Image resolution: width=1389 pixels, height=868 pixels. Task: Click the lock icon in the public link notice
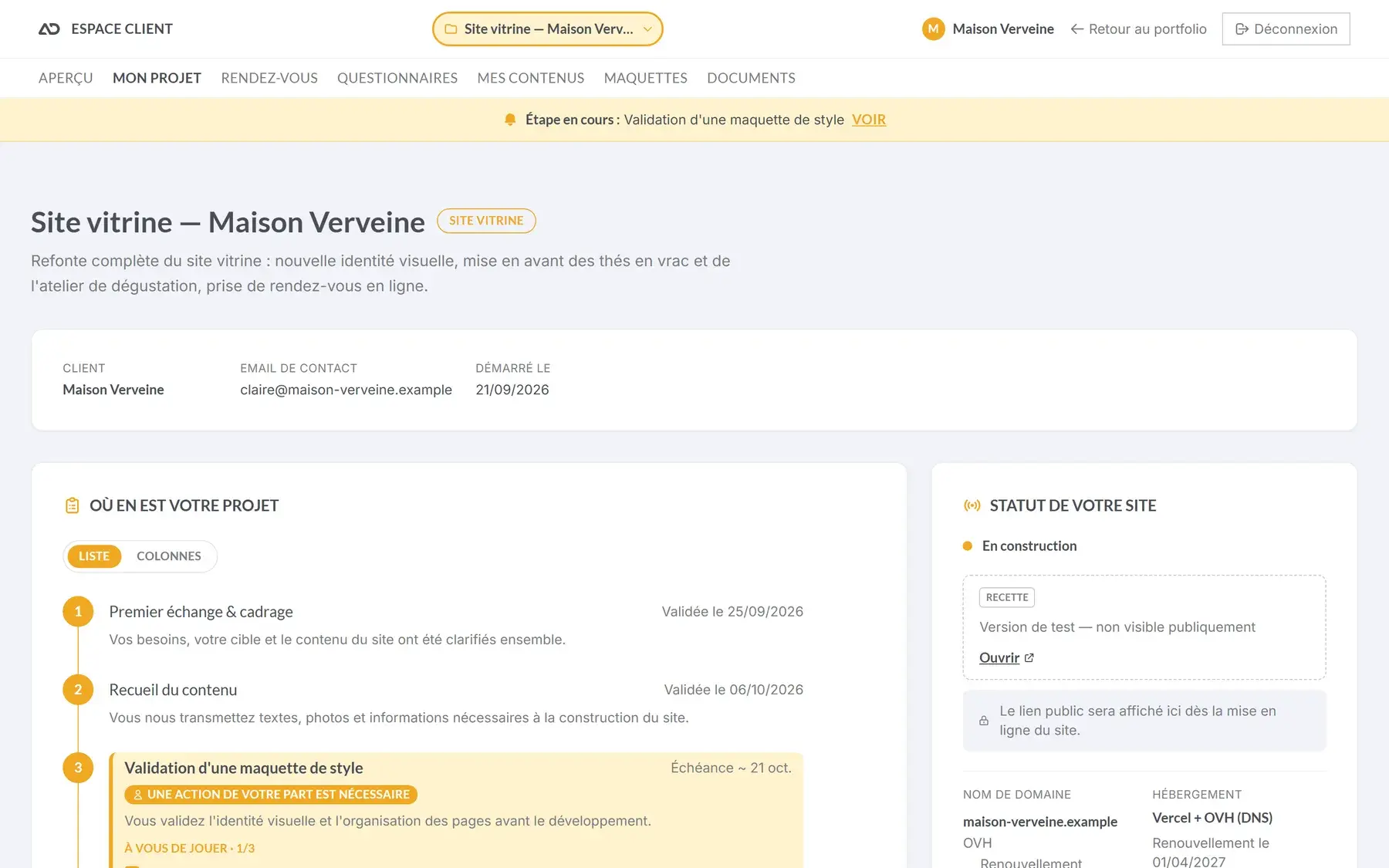[984, 721]
